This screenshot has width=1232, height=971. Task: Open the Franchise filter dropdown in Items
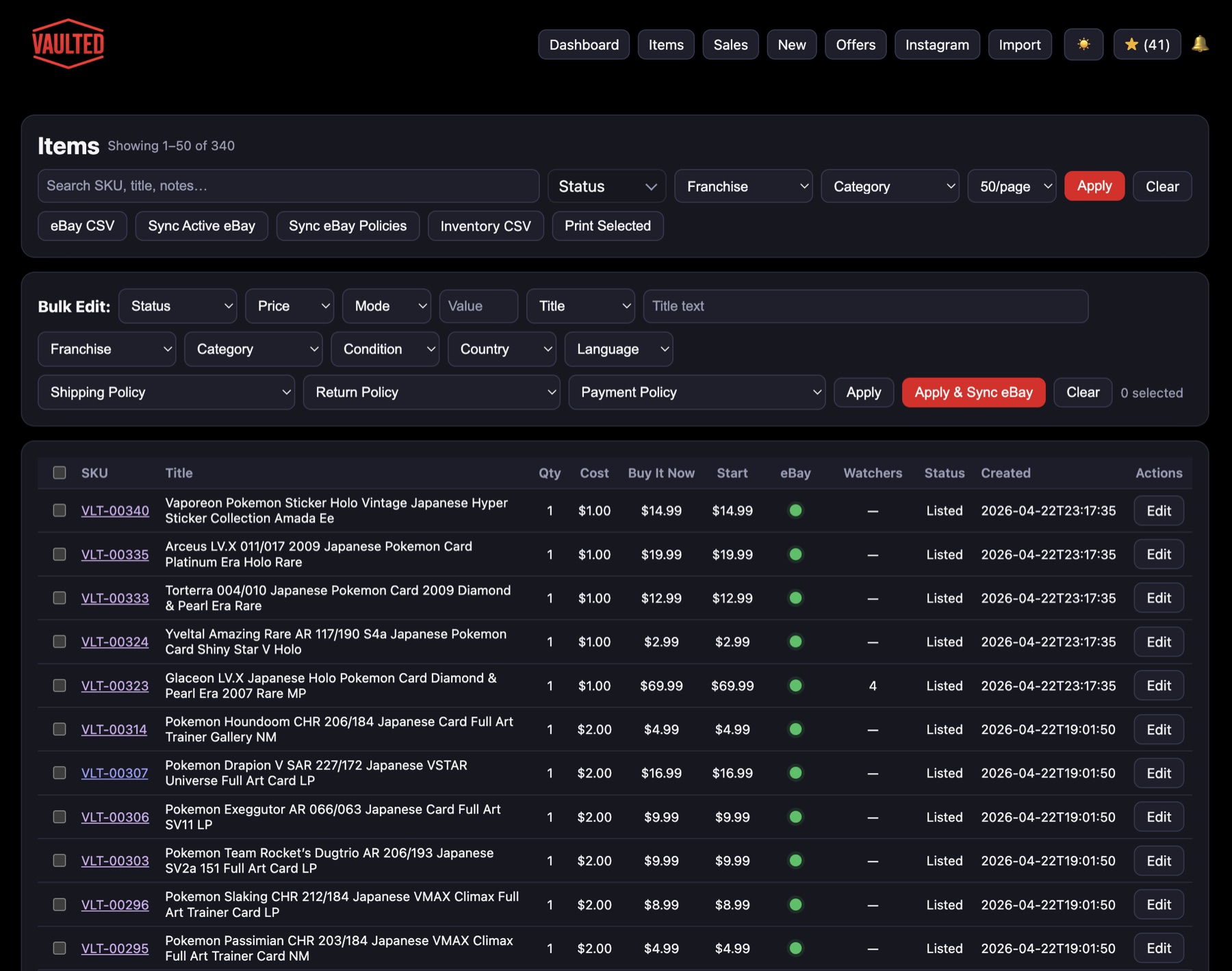point(743,186)
